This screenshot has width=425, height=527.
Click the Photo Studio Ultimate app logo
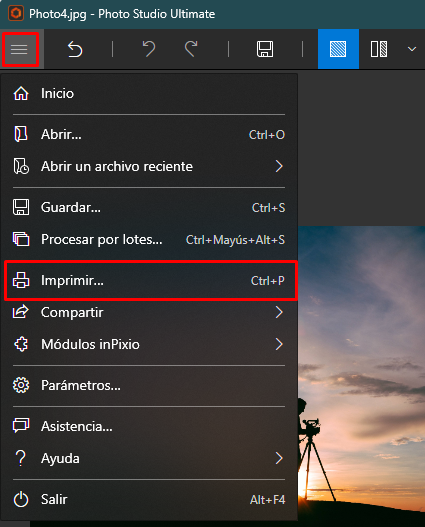[15, 14]
